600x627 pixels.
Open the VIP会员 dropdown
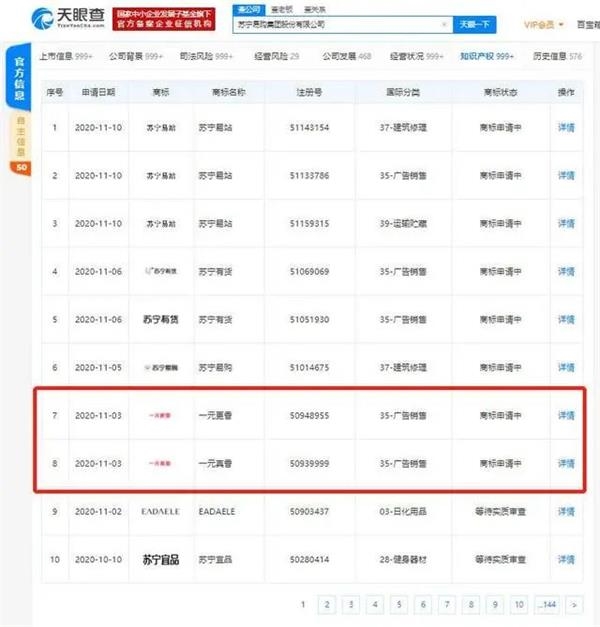click(544, 25)
